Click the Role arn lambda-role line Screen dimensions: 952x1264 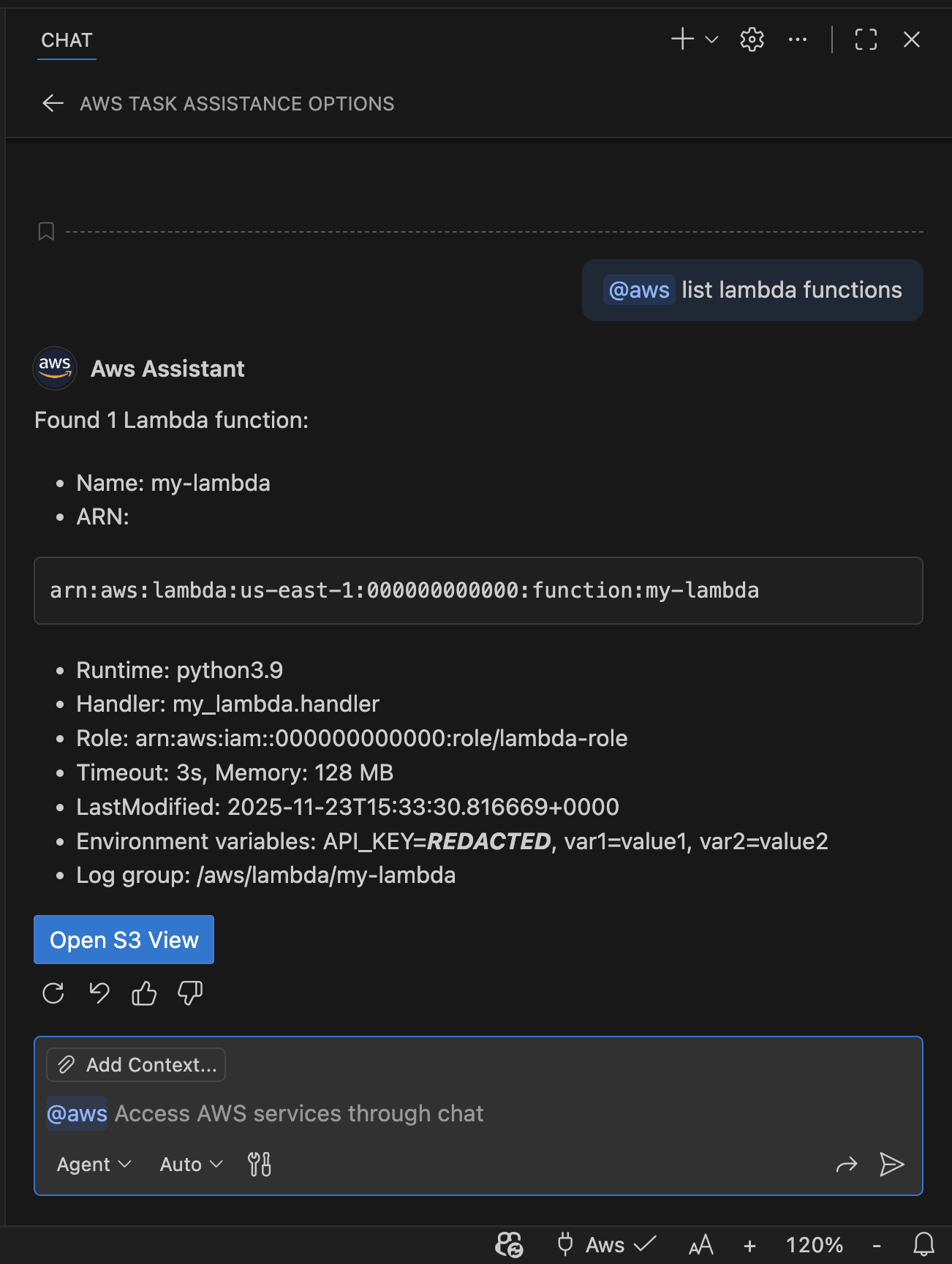tap(352, 739)
